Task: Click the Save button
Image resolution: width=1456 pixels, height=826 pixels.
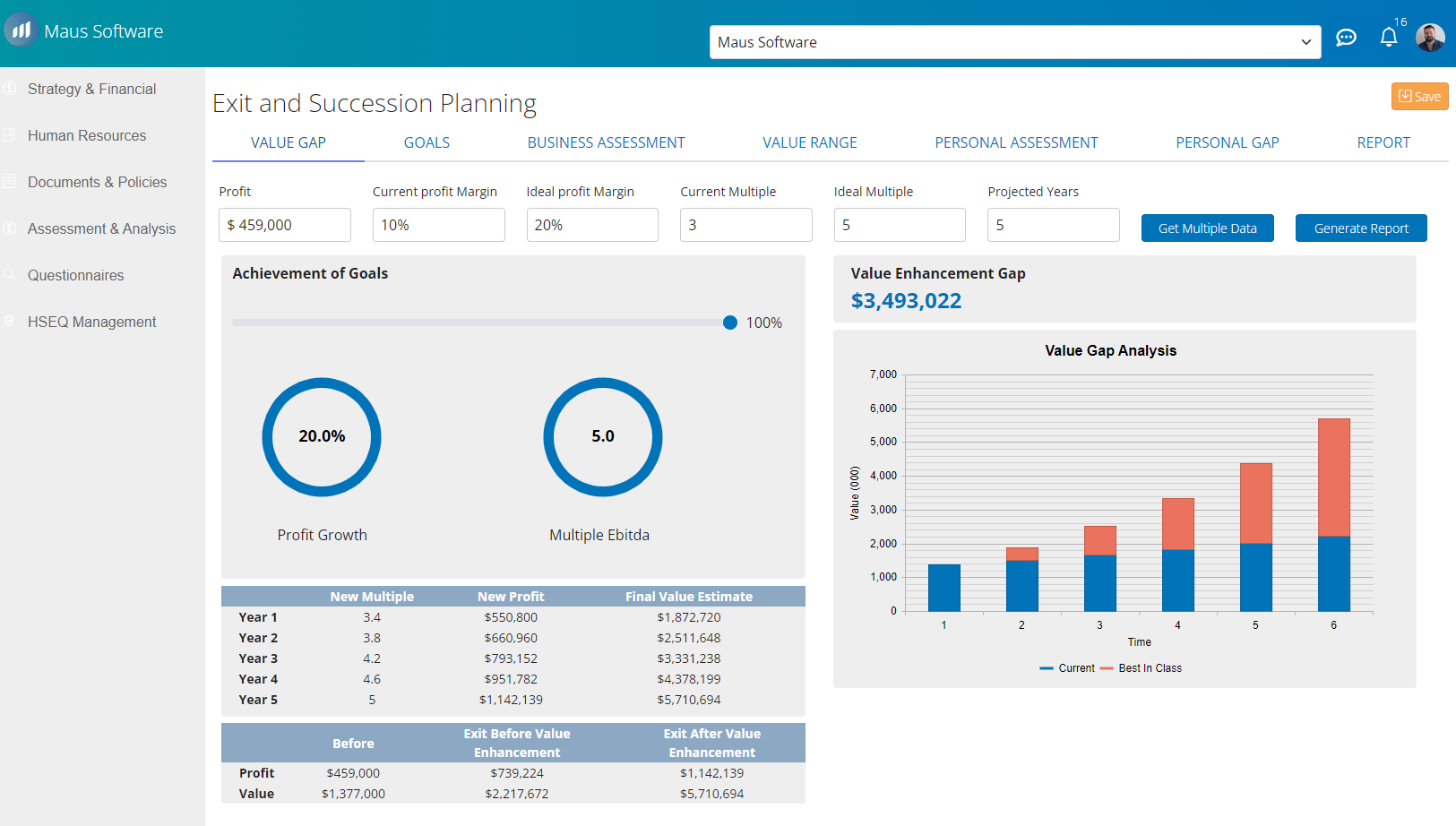Action: 1419,97
